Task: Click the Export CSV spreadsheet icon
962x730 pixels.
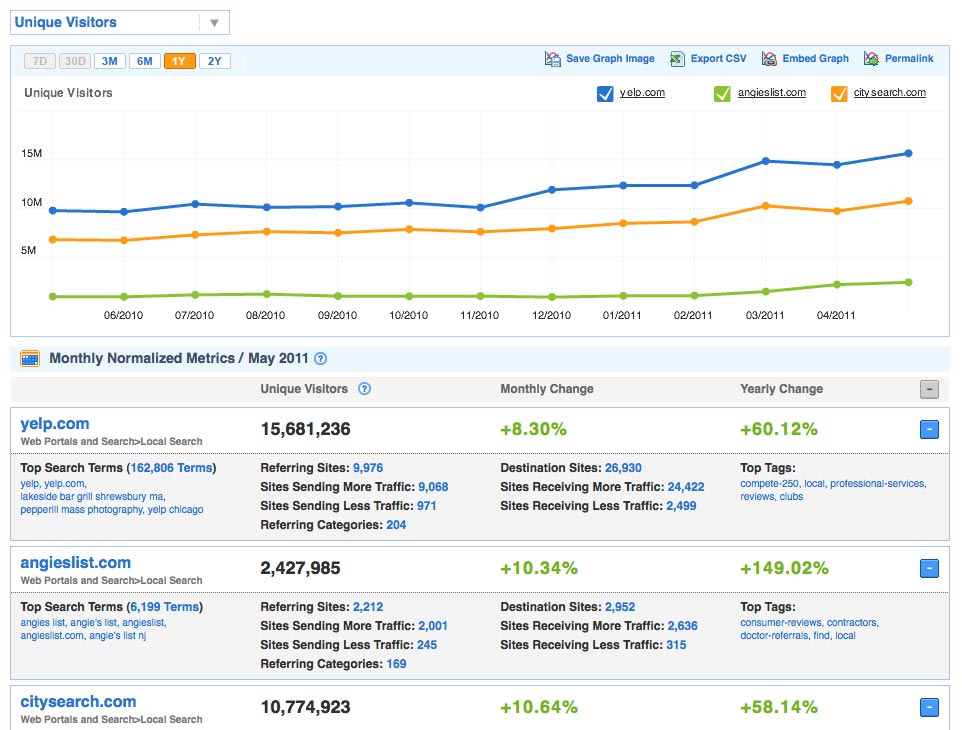Action: click(677, 59)
